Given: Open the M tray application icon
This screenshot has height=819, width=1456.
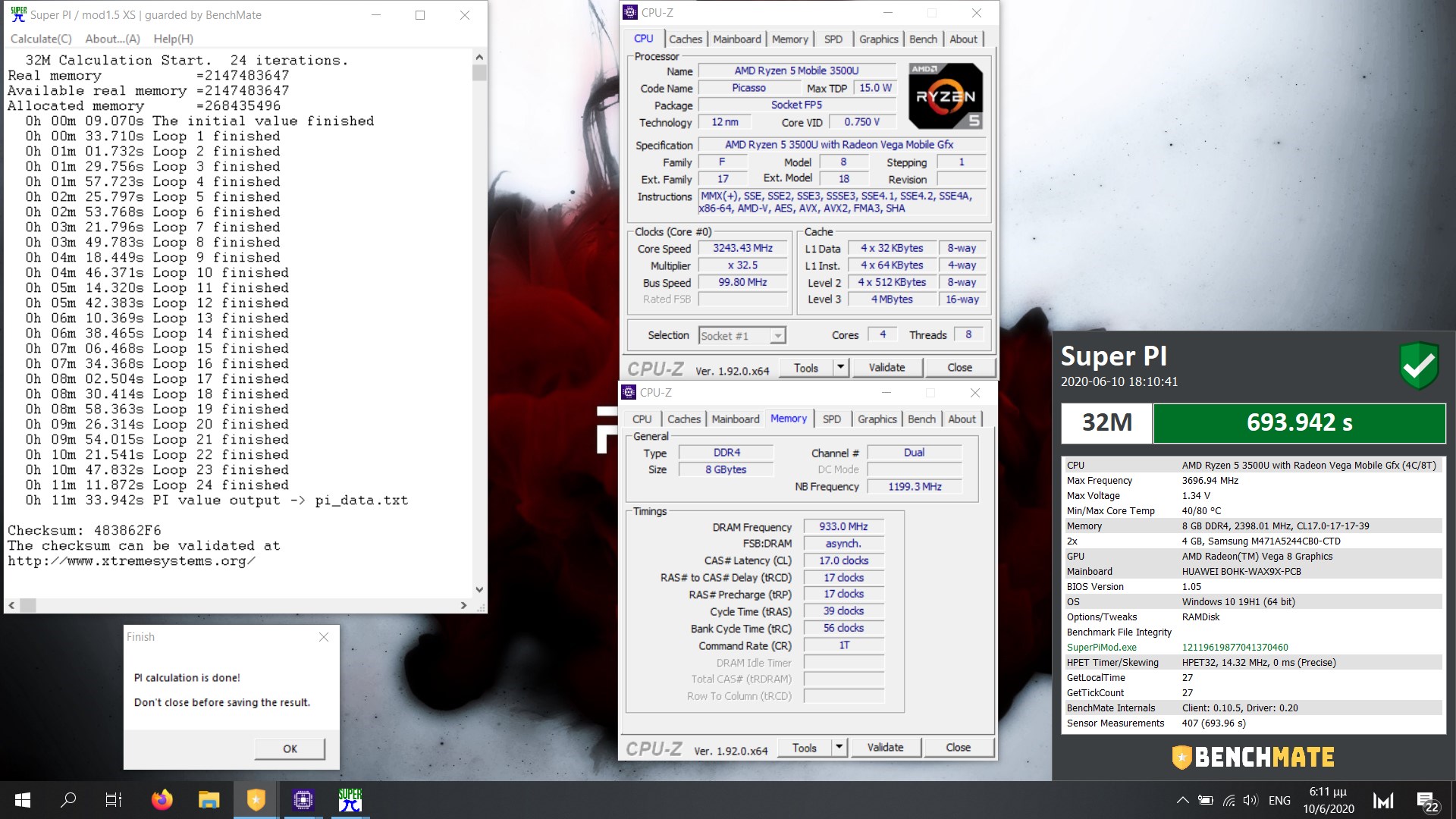Looking at the screenshot, I should 1383,800.
